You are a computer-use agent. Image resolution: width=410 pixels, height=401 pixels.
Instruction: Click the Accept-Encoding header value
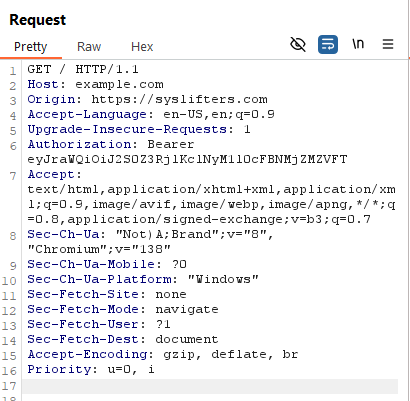pos(230,354)
